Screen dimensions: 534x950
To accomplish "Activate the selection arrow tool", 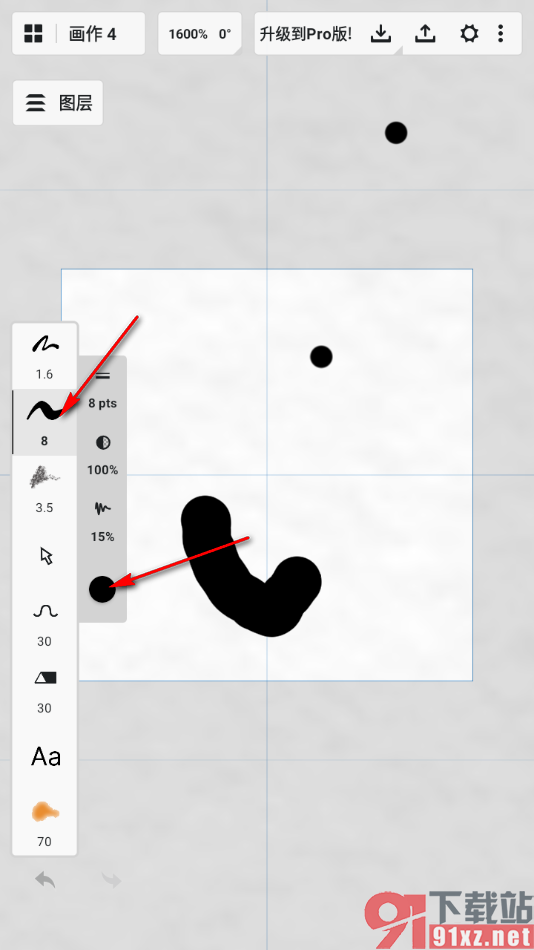I will [x=46, y=556].
